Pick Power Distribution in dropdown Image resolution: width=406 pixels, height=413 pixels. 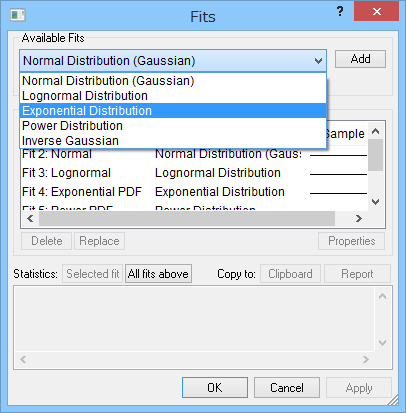(173, 126)
